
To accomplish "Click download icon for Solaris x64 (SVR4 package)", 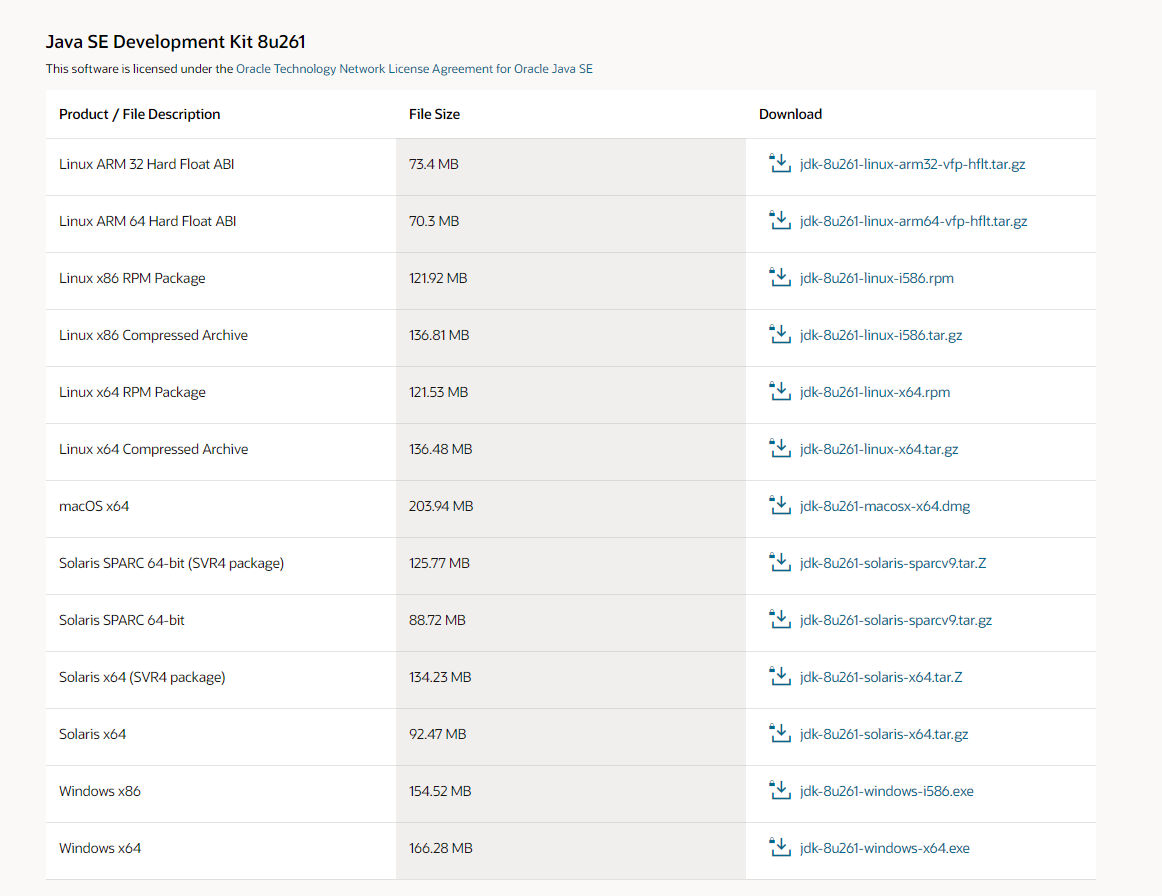I will [x=780, y=677].
